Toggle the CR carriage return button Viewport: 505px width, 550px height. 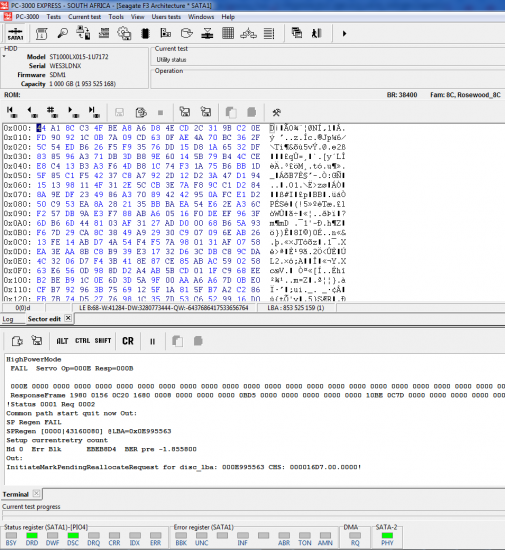point(128,341)
